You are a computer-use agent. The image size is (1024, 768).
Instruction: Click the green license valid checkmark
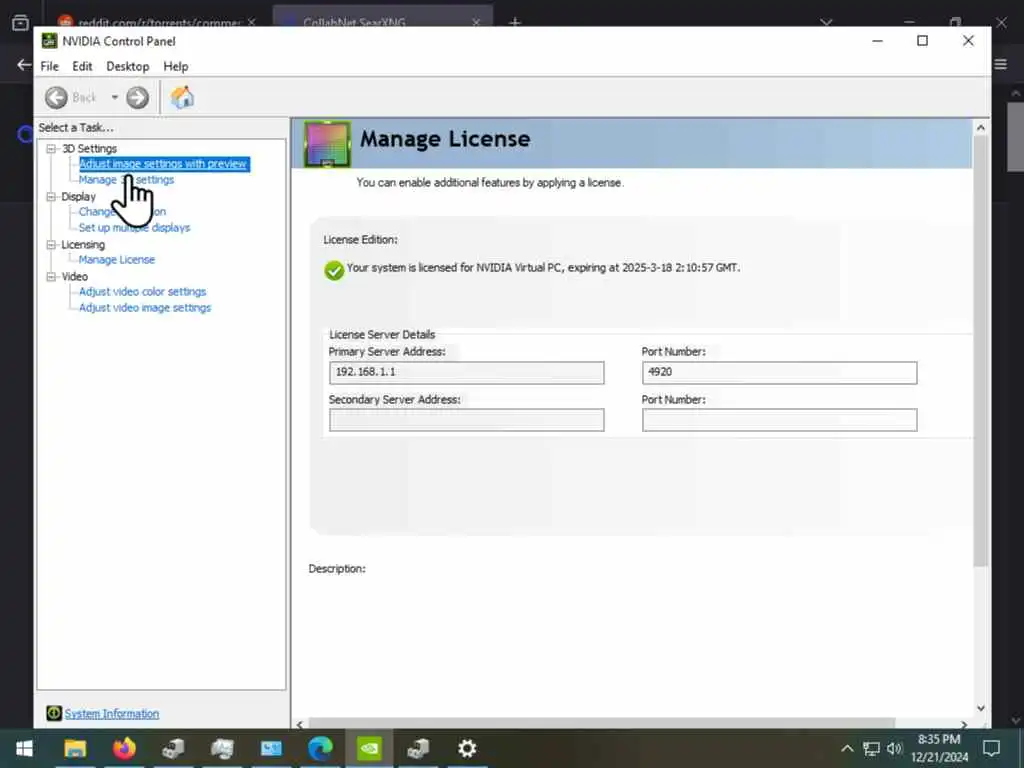pyautogui.click(x=334, y=270)
